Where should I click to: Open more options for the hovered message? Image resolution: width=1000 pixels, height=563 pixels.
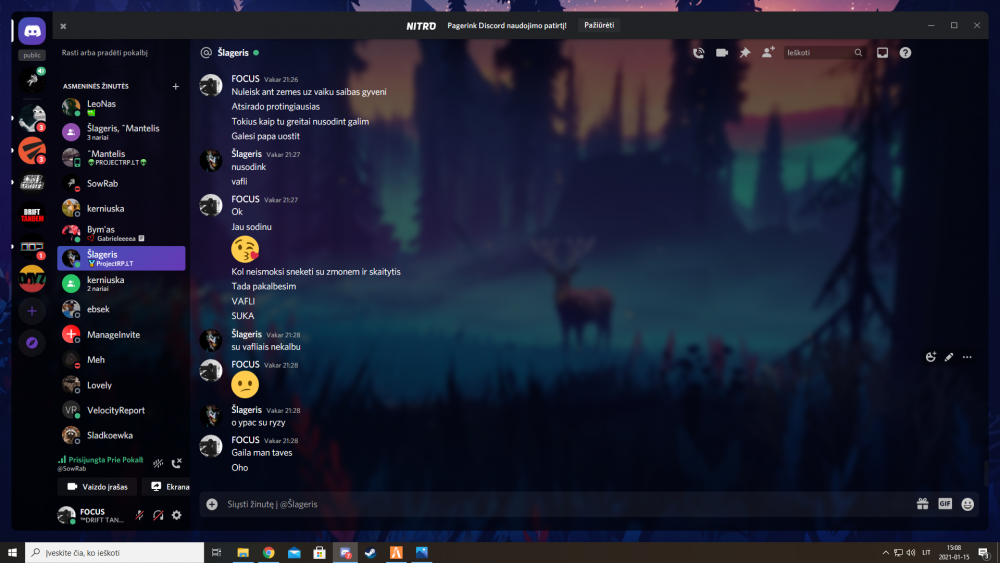[x=967, y=357]
